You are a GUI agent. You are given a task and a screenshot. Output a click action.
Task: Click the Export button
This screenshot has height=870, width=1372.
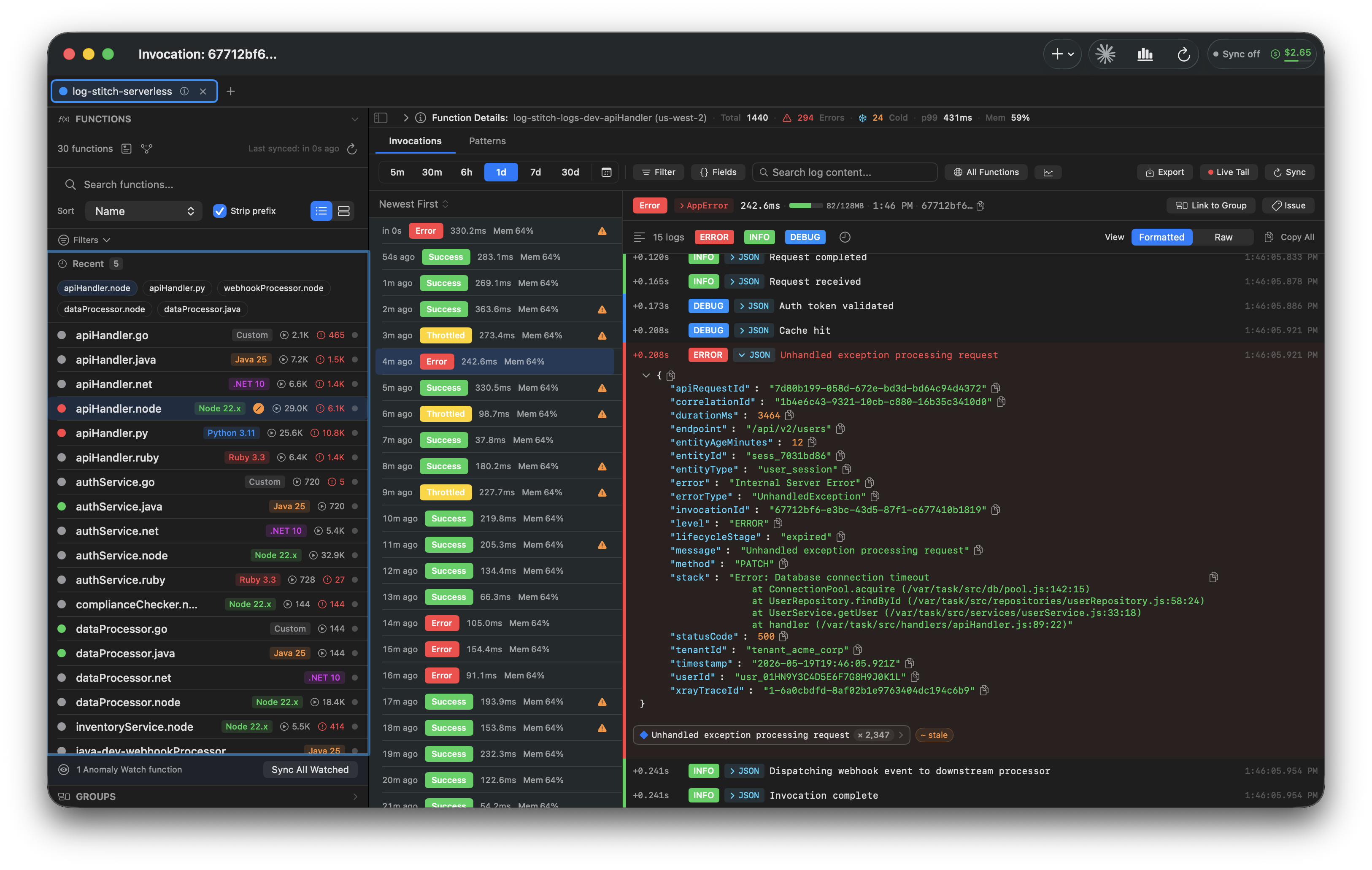tap(1164, 172)
